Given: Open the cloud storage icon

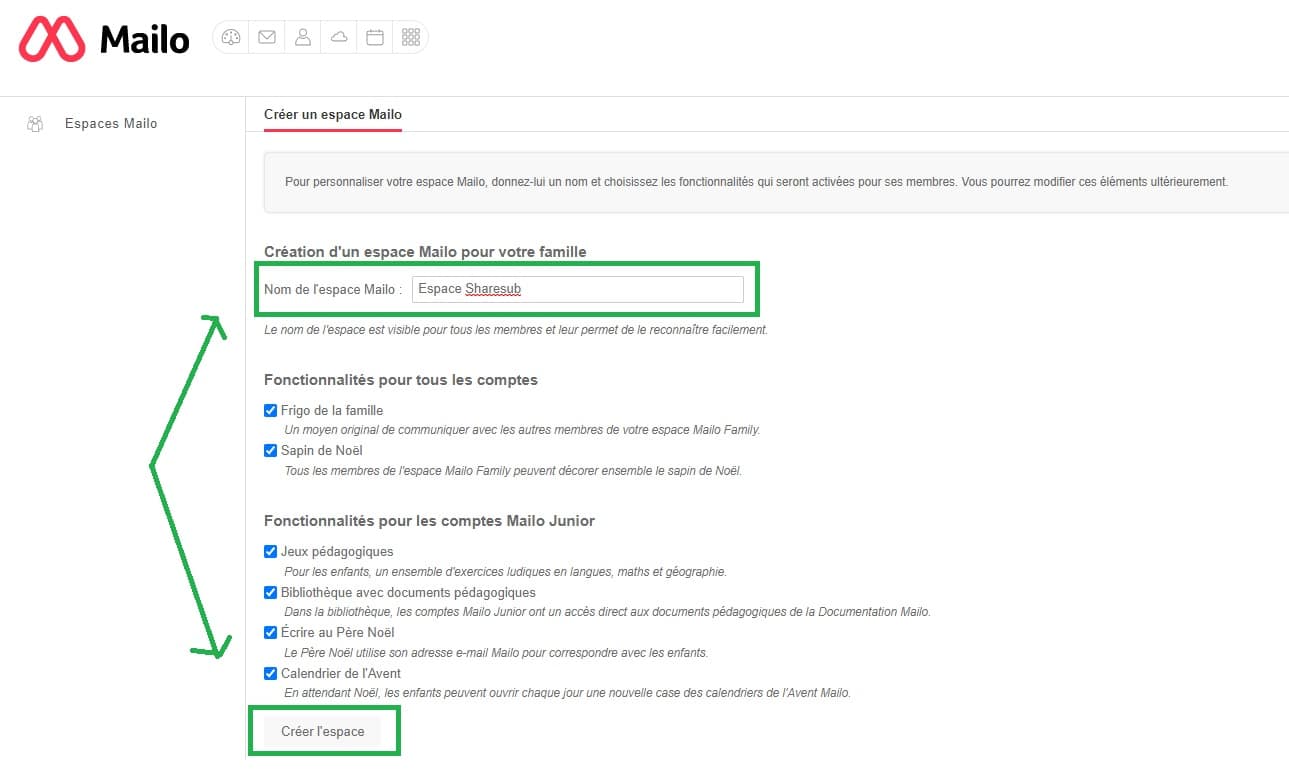Looking at the screenshot, I should click(339, 38).
